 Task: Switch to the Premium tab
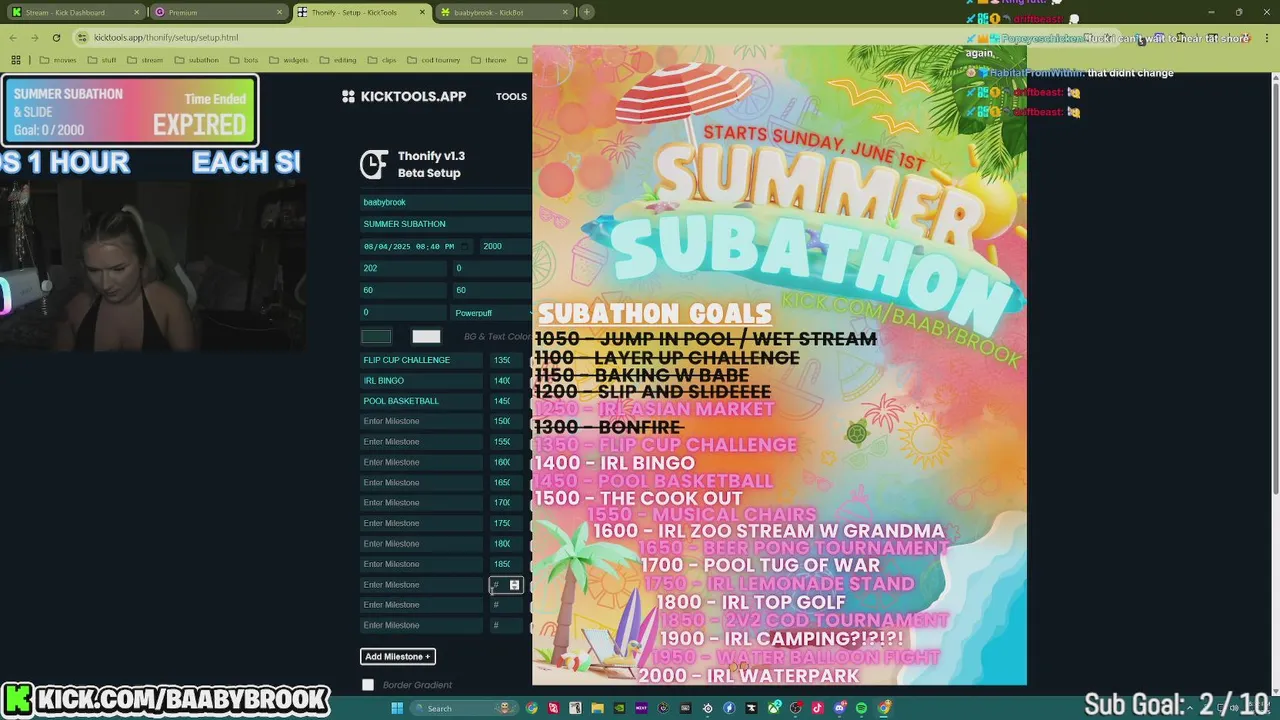(x=218, y=12)
